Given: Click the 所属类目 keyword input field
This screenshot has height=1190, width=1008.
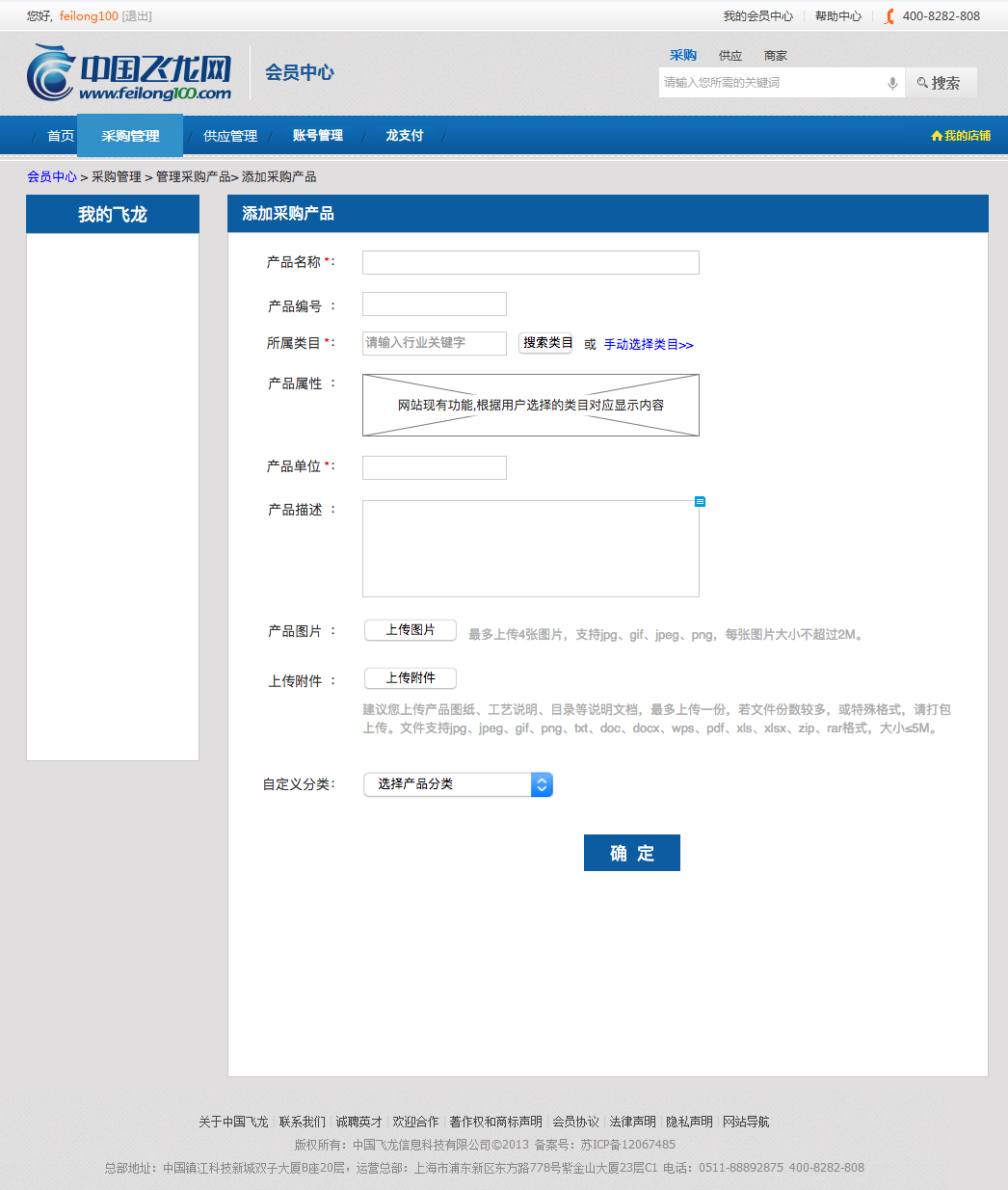Looking at the screenshot, I should click(435, 343).
